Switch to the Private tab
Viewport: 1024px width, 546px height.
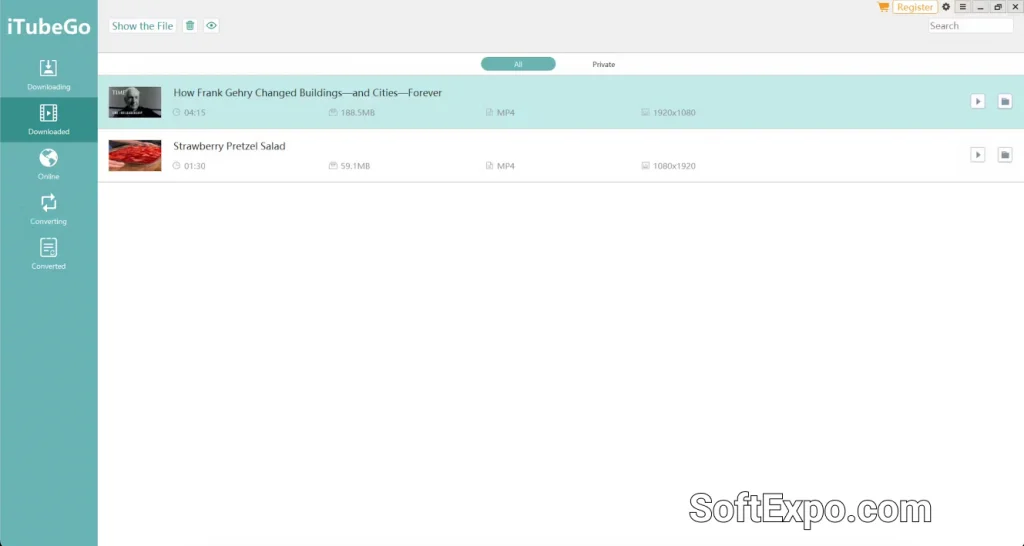pos(603,64)
